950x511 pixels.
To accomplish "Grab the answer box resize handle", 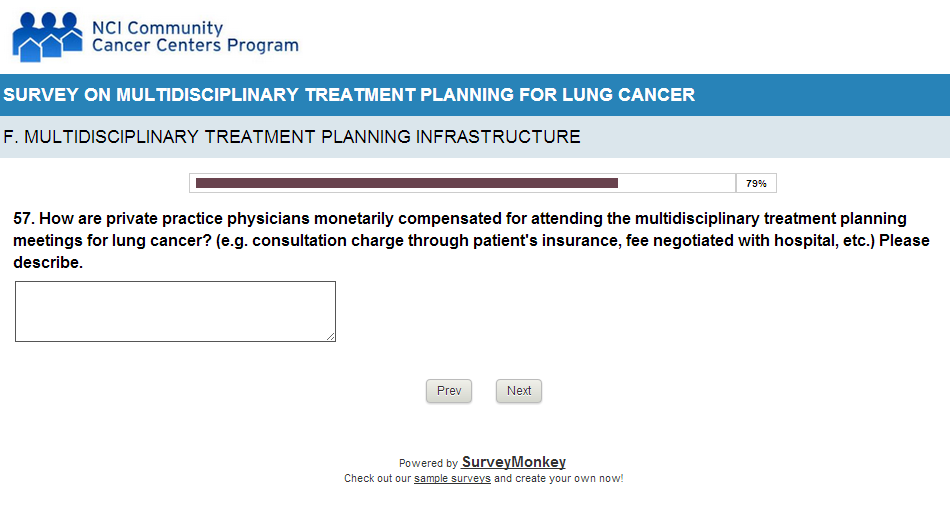I will point(331,337).
